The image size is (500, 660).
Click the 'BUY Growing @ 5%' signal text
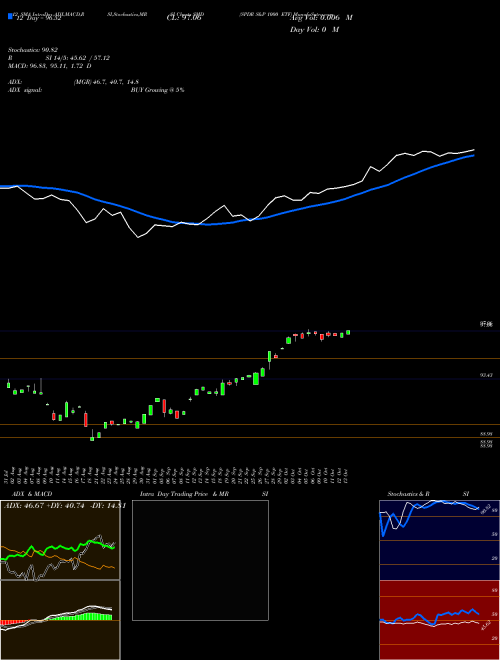(157, 90)
